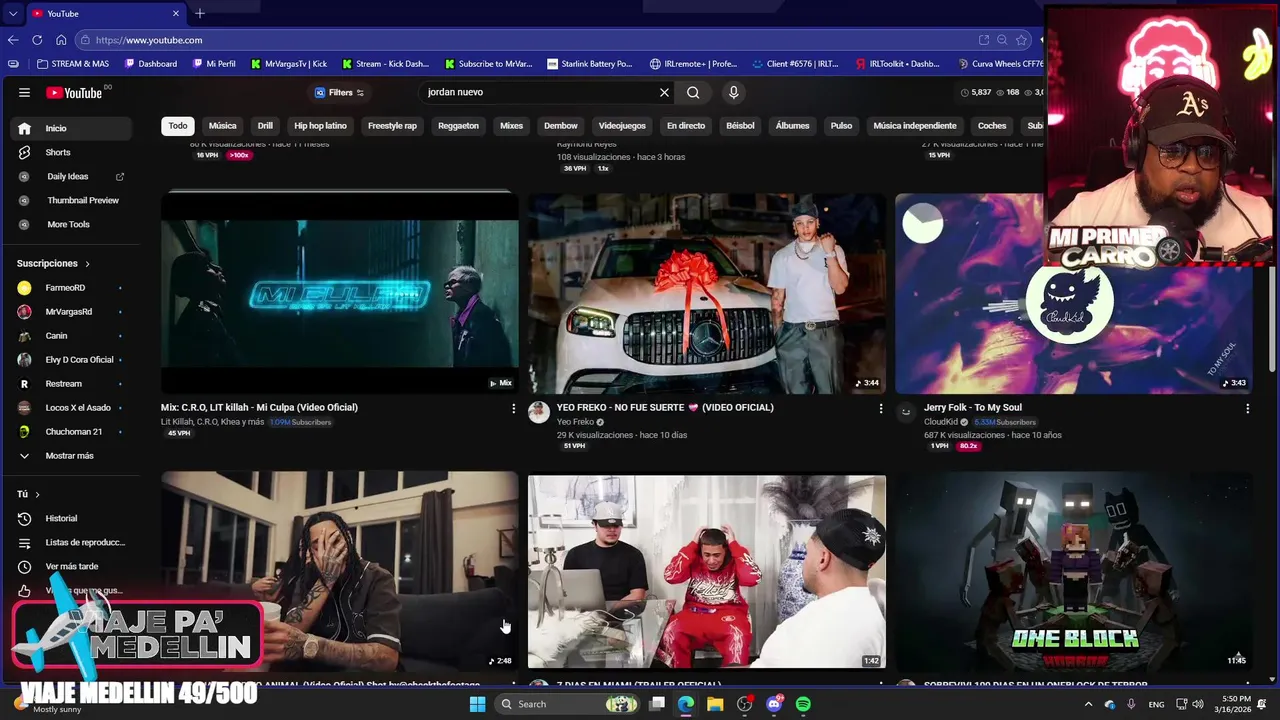Select the Drill filter chip
This screenshot has width=1280, height=720.
265,126
